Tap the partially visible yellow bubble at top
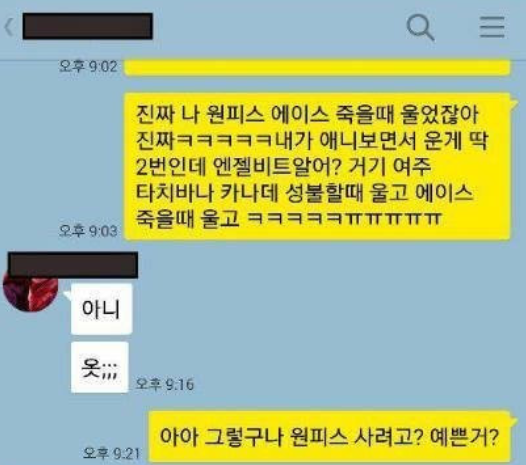526x465 pixels. [x=317, y=68]
